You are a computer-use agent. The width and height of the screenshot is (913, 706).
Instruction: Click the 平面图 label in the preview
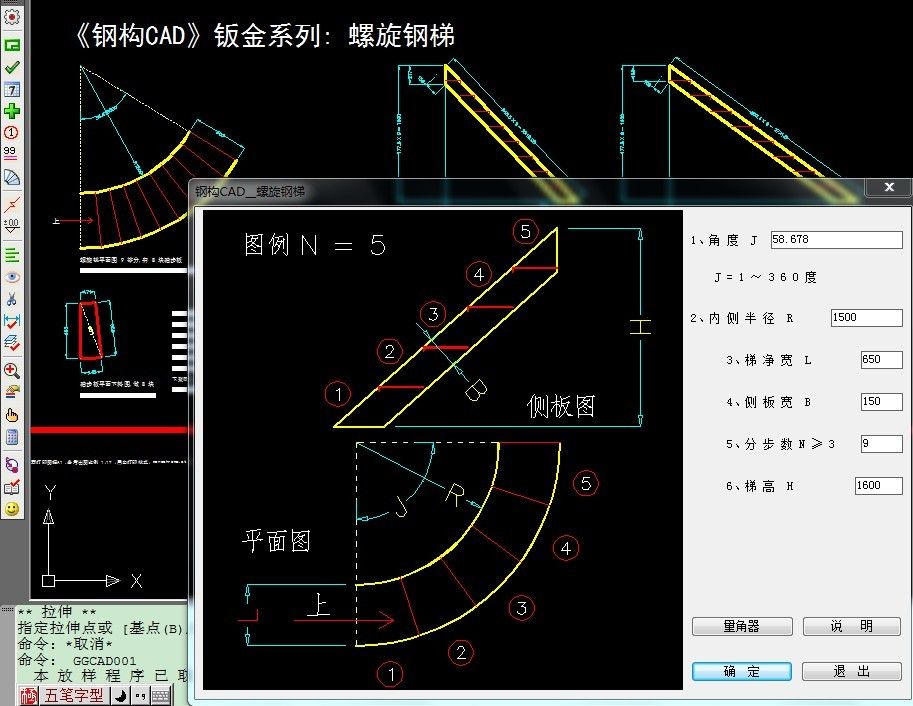point(276,541)
